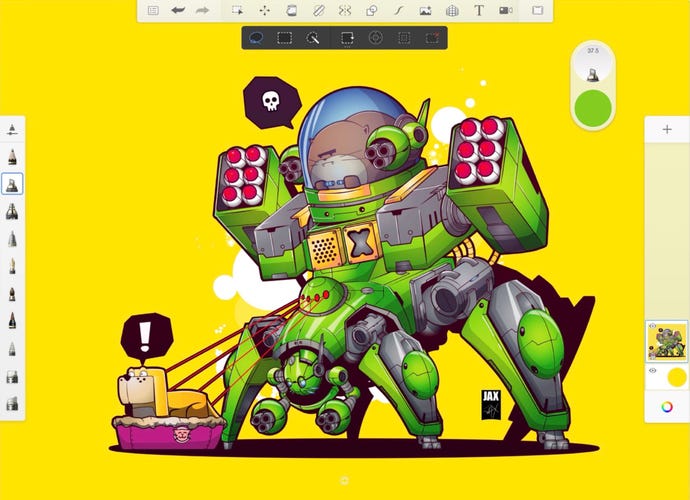
Task: Open the Shape draw styles tool
Action: (x=372, y=10)
